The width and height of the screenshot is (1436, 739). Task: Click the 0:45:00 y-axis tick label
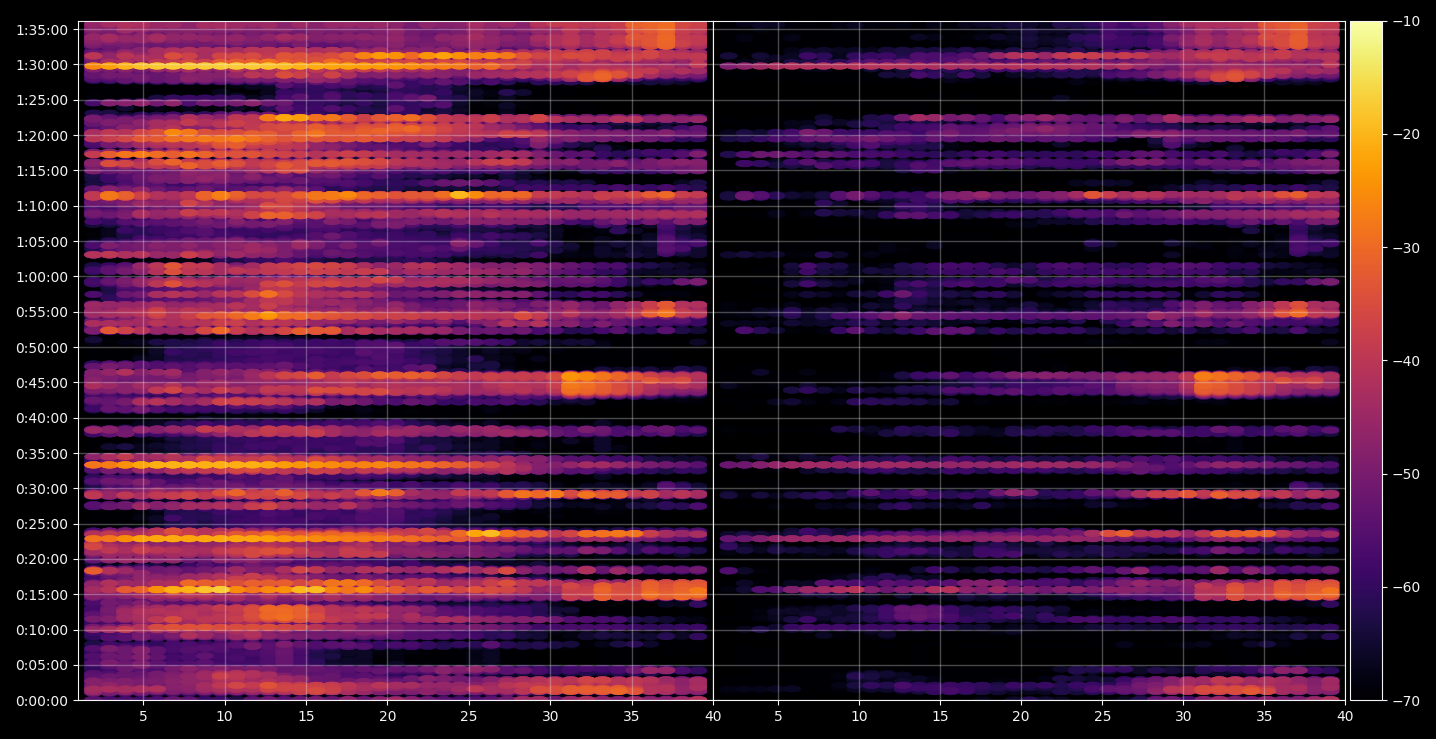pos(41,383)
